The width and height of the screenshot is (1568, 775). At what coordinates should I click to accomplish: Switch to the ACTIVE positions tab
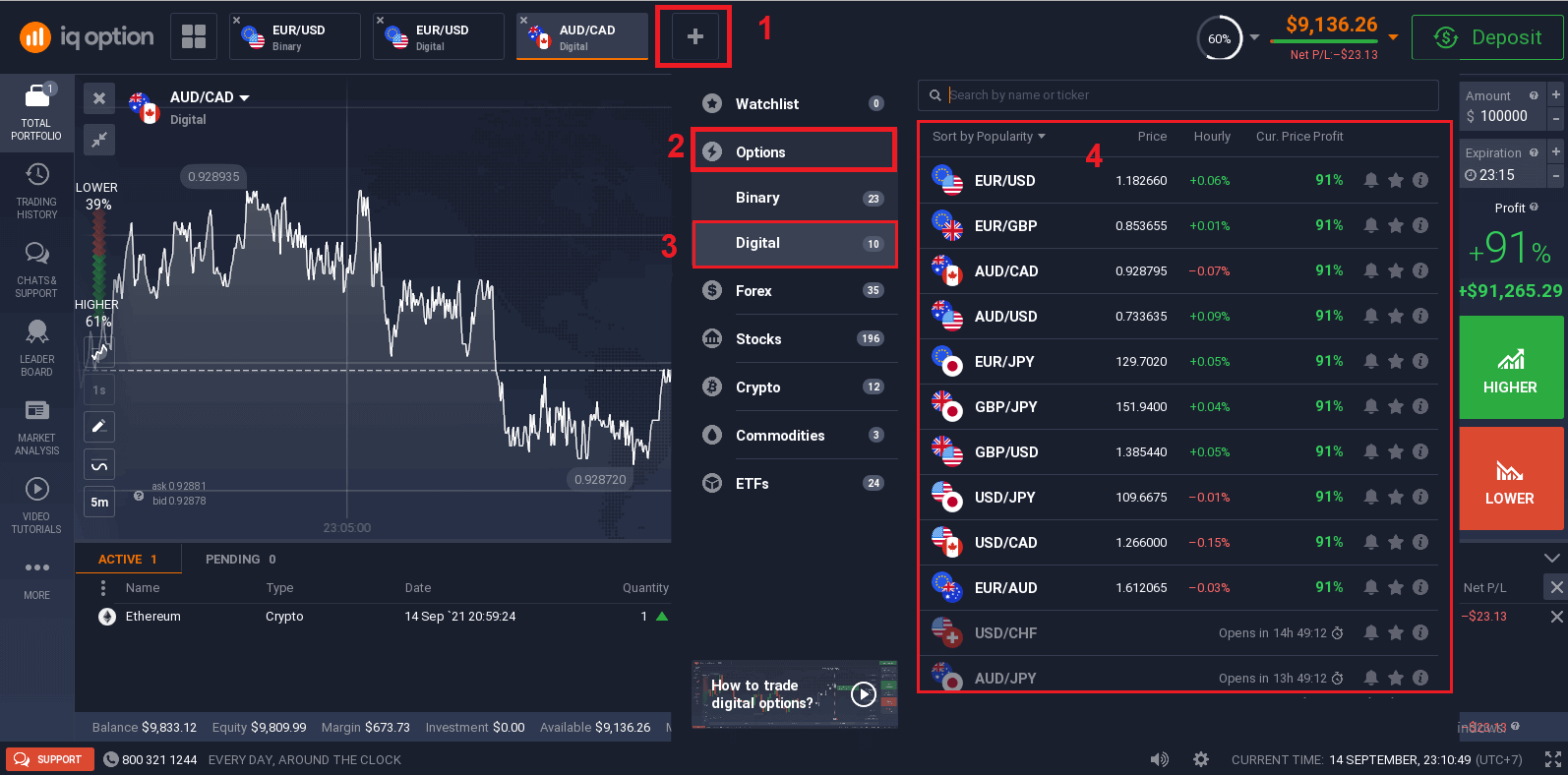[x=128, y=559]
